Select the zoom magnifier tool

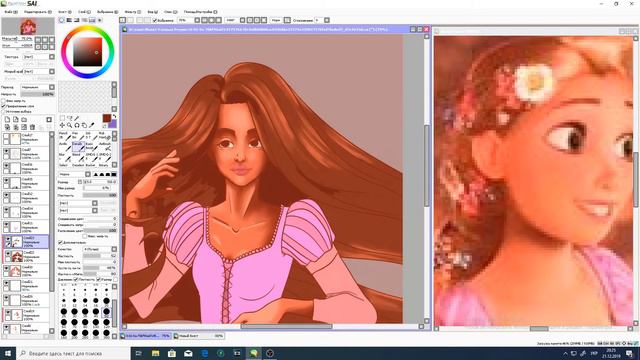[70, 125]
